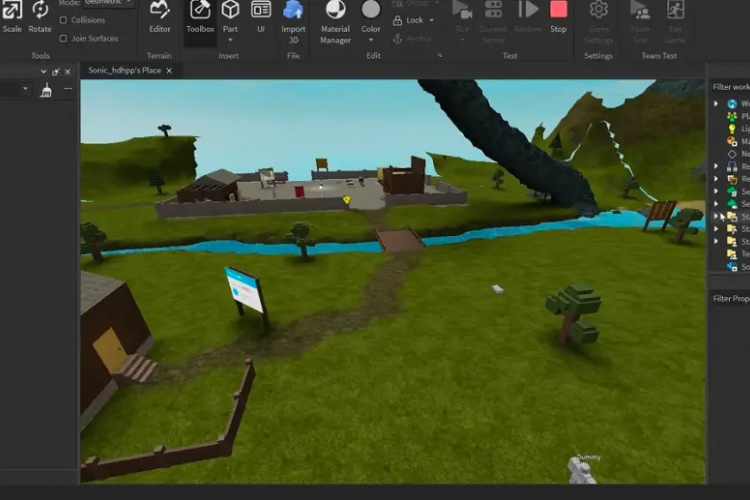Select the SoundService speaker icon
Viewport: 750px width, 500px height.
click(x=732, y=267)
